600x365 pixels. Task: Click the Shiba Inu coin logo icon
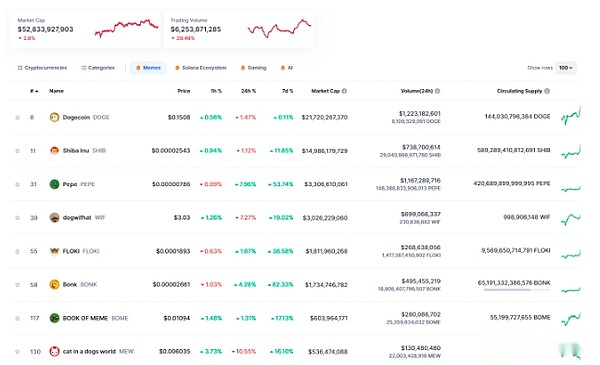(54, 150)
